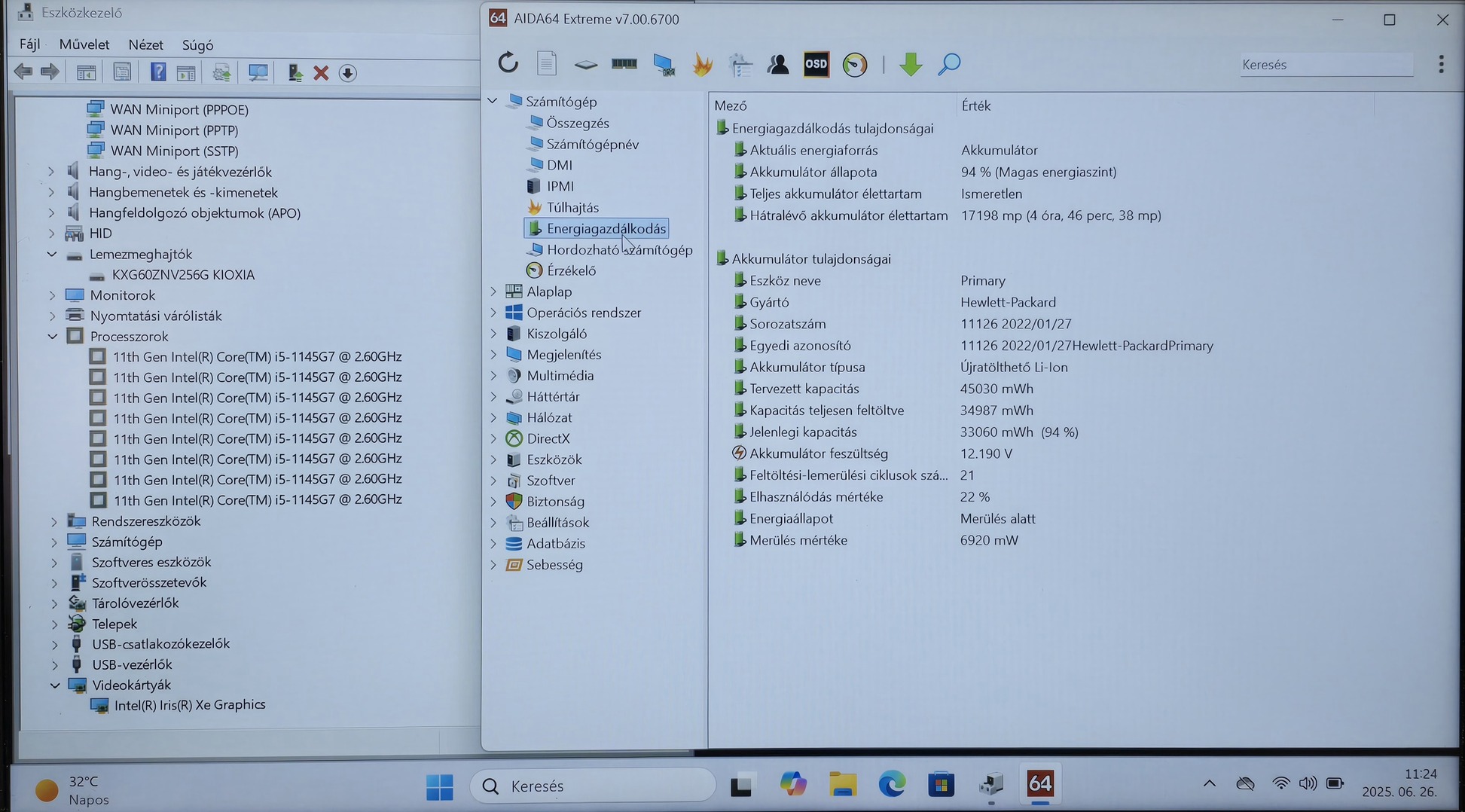The image size is (1465, 812).
Task: Click the Device Manager forward arrow
Action: [50, 72]
